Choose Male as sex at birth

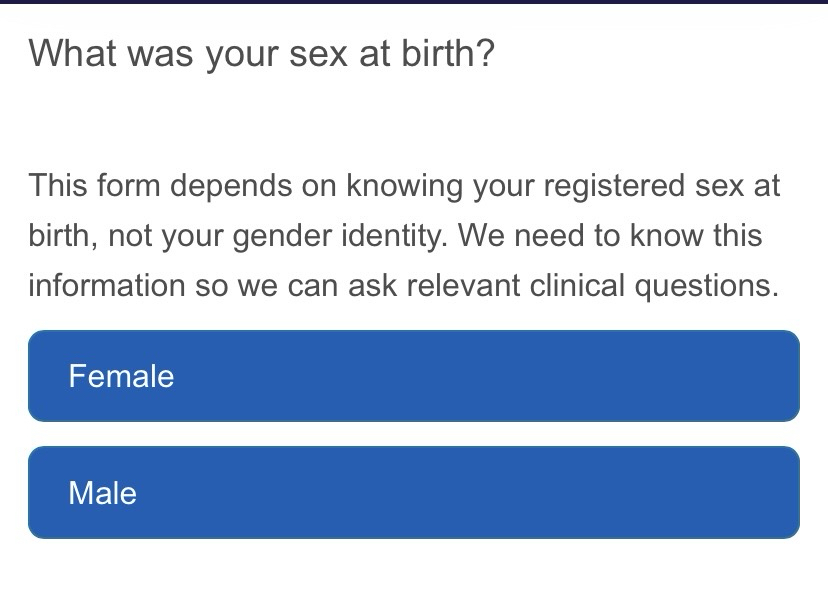pyautogui.click(x=413, y=493)
